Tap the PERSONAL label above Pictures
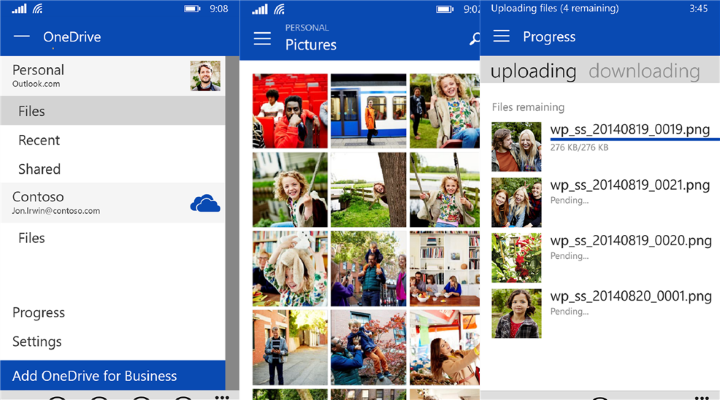720x400 pixels. [x=307, y=28]
